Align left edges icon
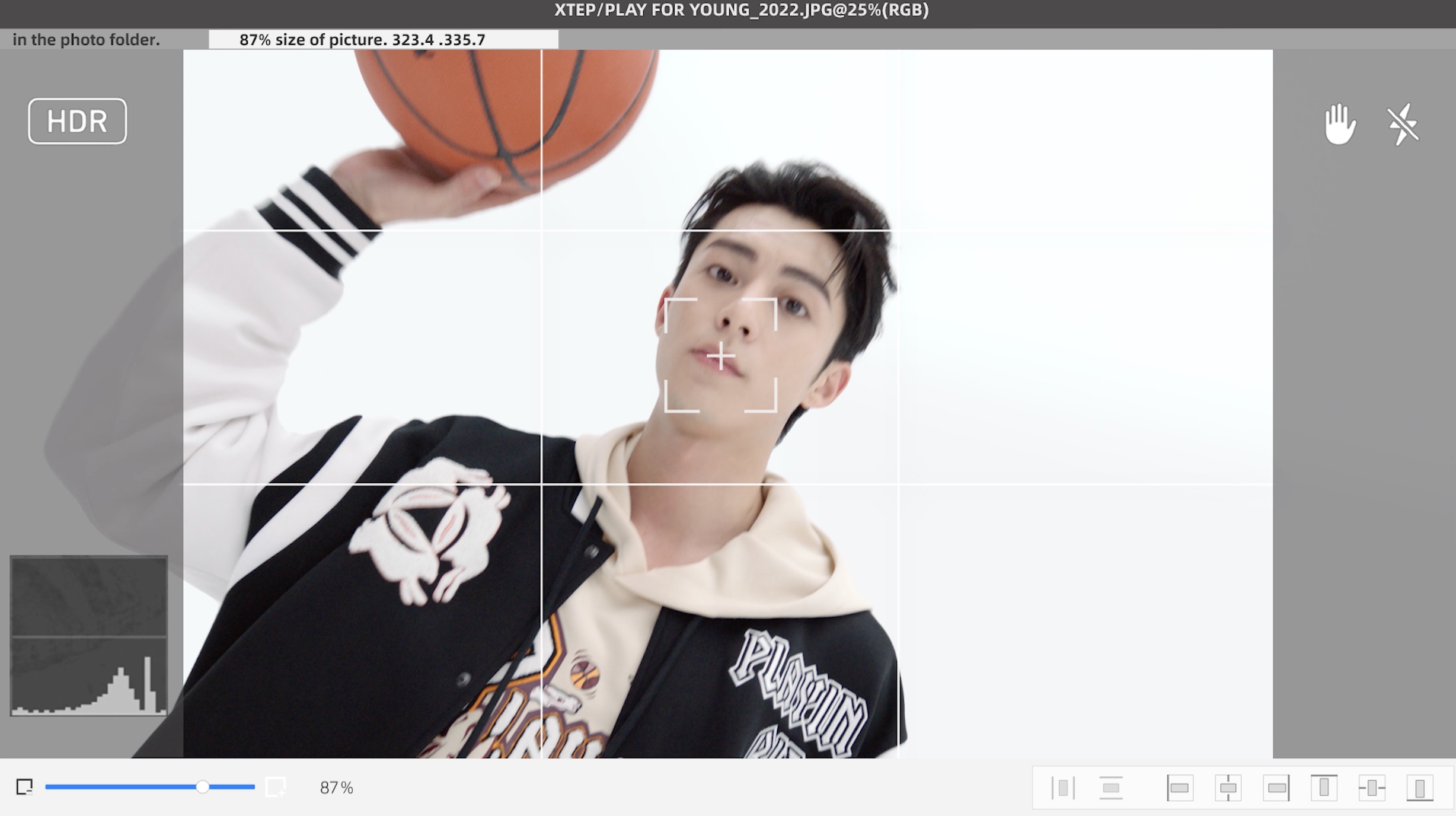 coord(1180,788)
